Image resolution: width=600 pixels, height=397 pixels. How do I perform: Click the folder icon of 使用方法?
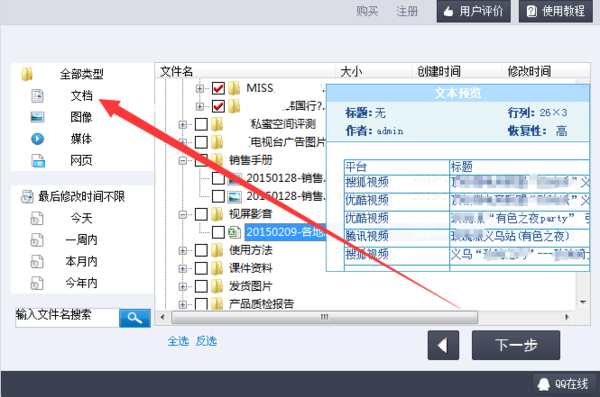pos(217,250)
